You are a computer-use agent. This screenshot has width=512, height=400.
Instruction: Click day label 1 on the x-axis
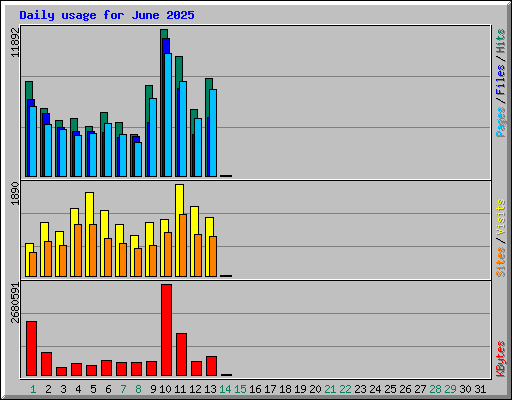point(33,389)
